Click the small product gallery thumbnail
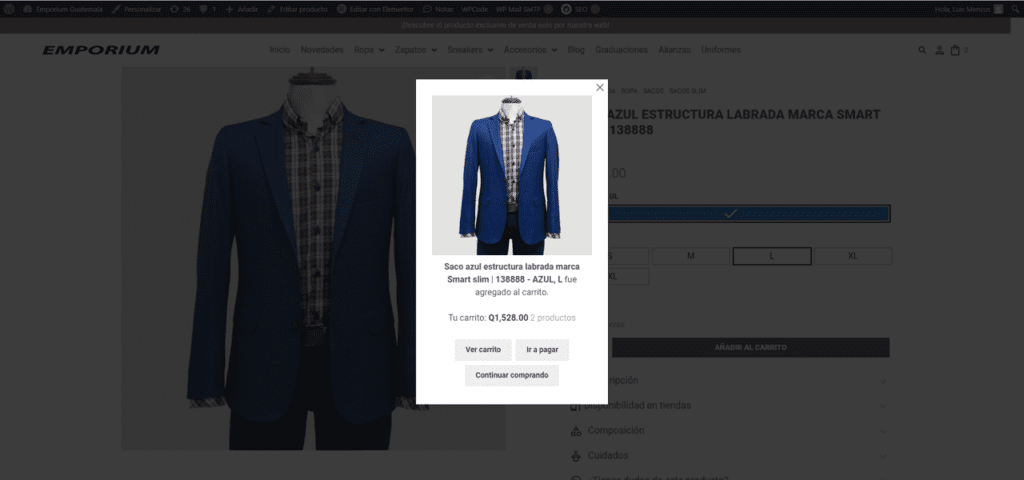The width and height of the screenshot is (1024, 480). [523, 73]
